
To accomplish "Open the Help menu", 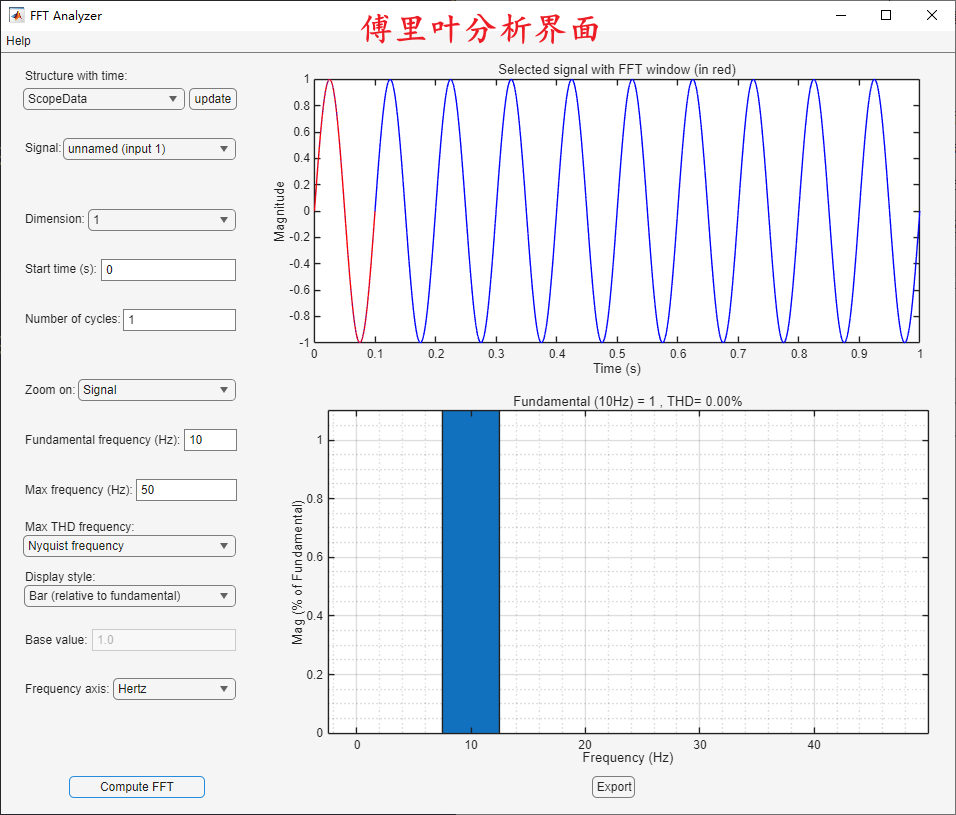I will pos(17,41).
